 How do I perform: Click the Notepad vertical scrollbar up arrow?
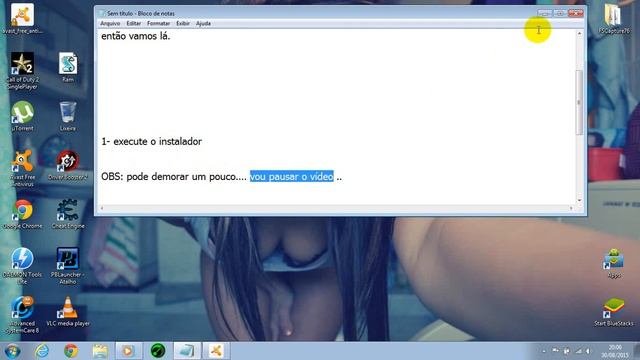[579, 33]
